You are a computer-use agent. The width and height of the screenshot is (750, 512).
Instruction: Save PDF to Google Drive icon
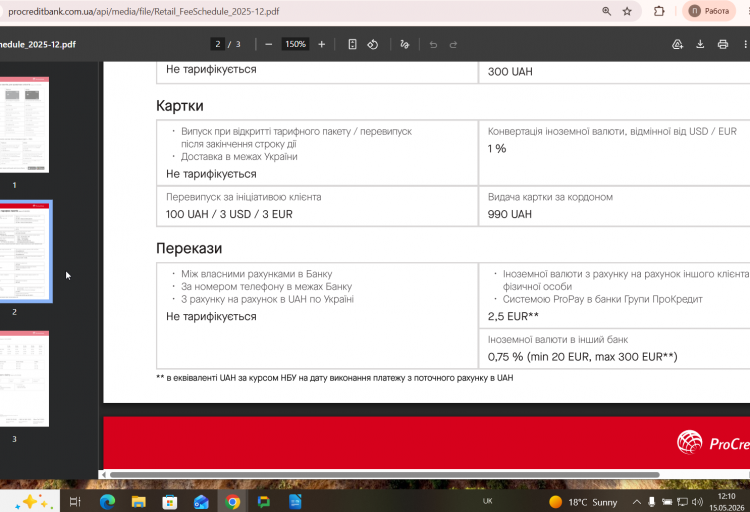click(x=677, y=45)
